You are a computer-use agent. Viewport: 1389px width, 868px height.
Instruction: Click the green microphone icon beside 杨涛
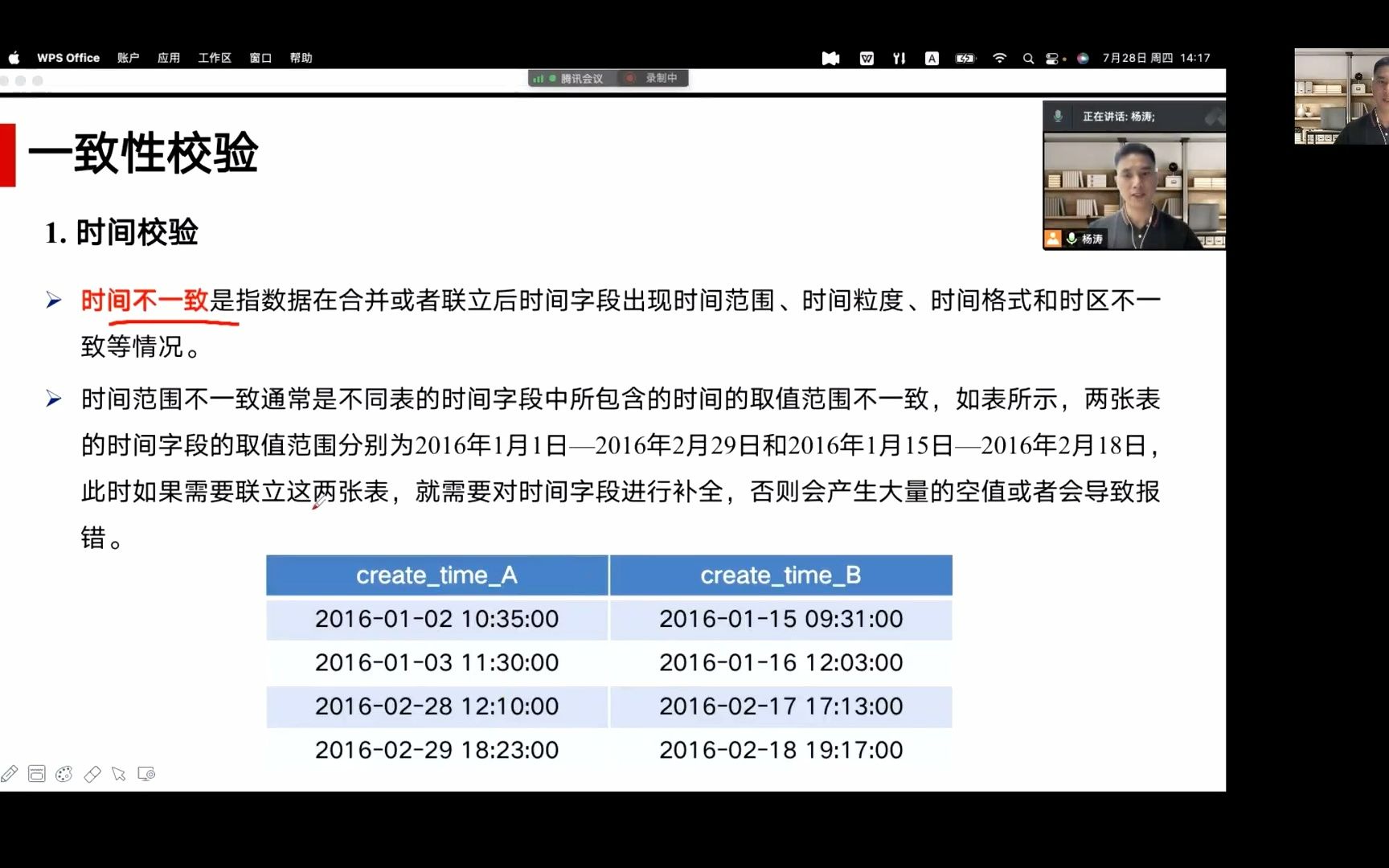1071,239
